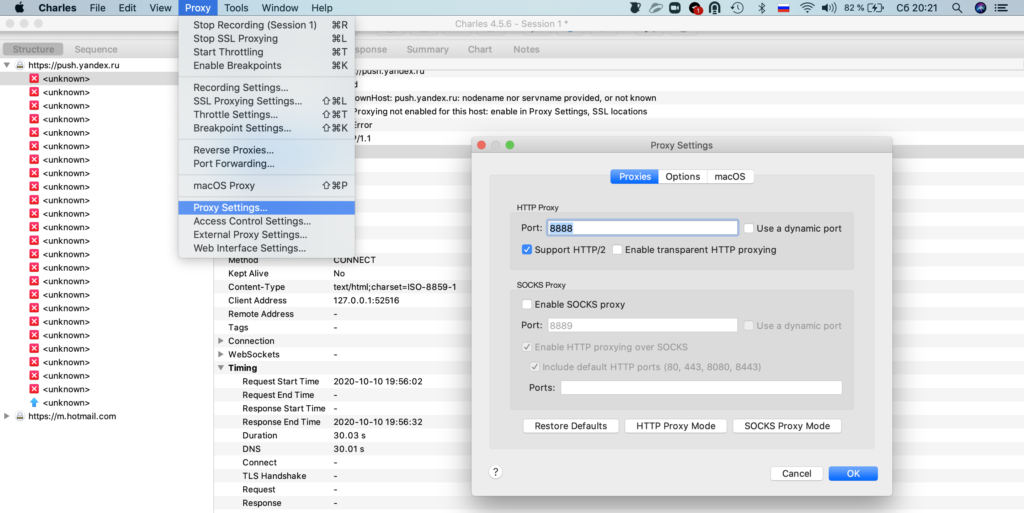Click the blue upload arrow request icon
Screen dimensions: 1024x513
click(x=34, y=403)
